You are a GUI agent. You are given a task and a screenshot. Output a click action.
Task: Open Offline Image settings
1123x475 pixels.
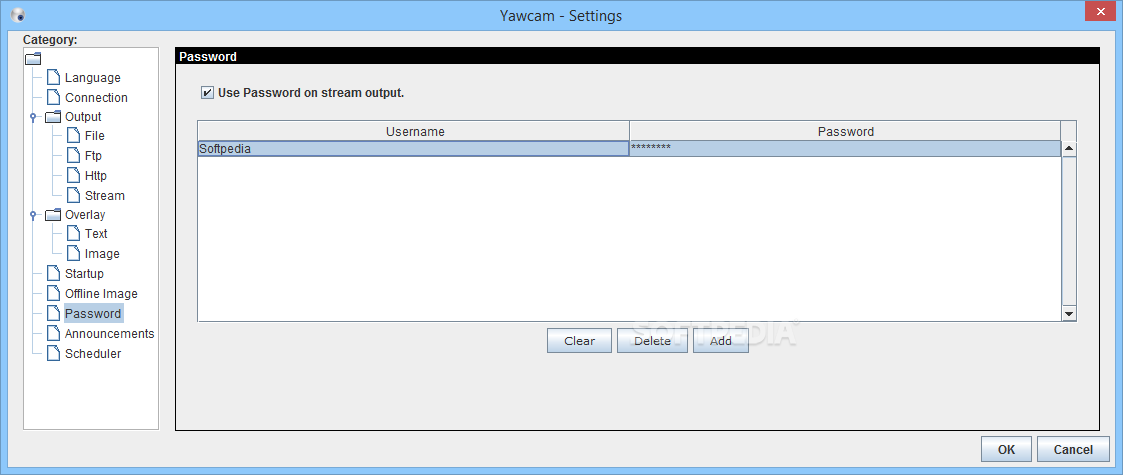pos(101,294)
